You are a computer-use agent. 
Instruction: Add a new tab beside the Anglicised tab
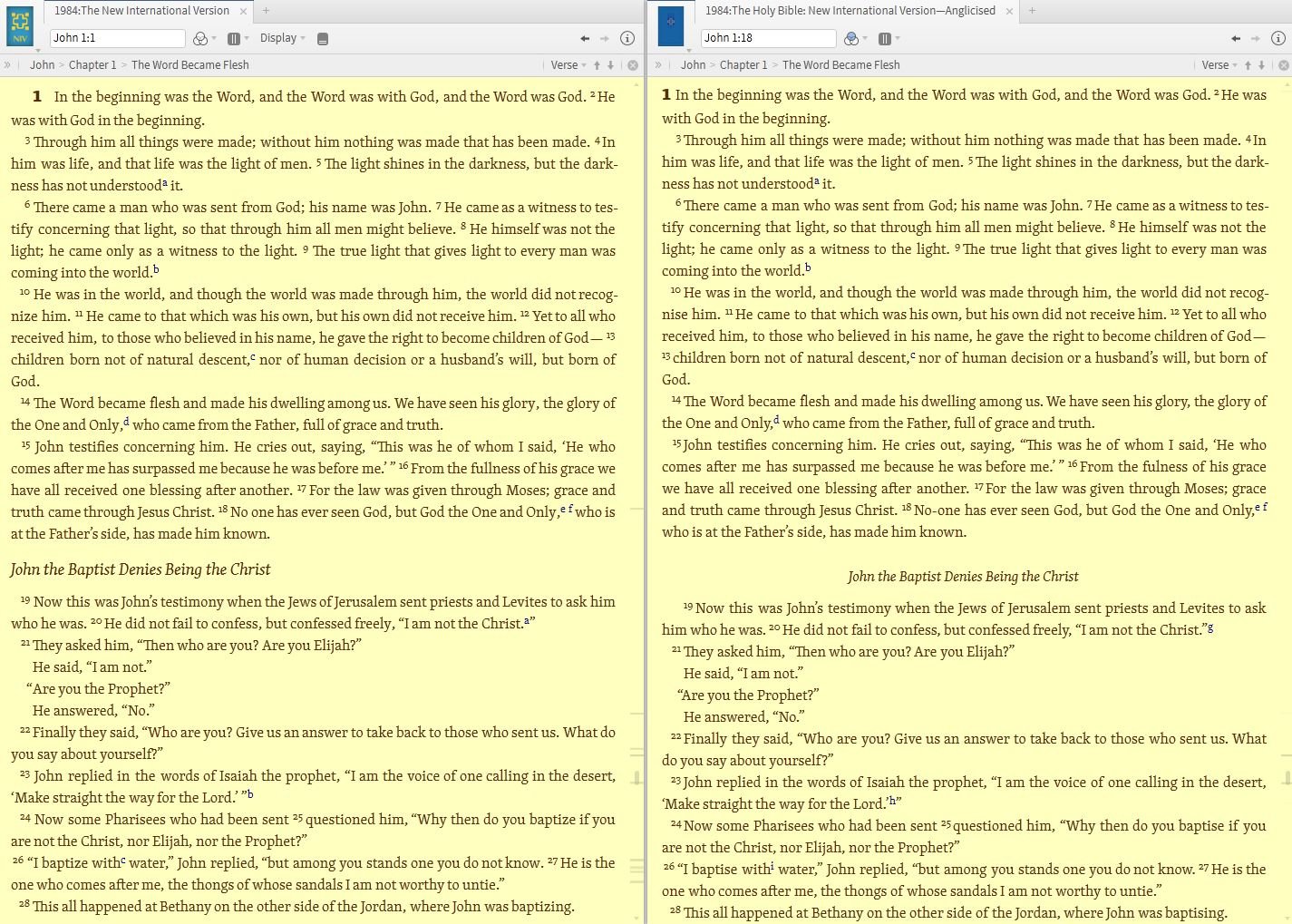[x=1032, y=11]
